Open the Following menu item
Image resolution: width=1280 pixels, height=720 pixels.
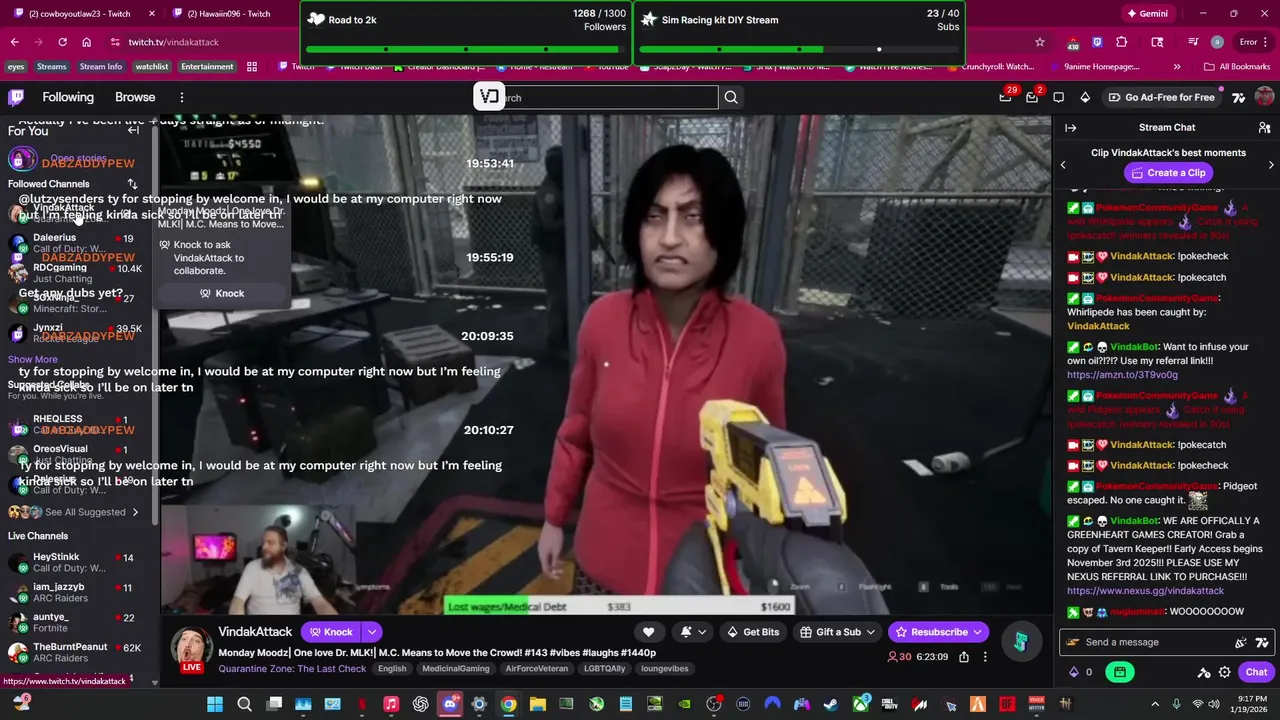(x=68, y=97)
